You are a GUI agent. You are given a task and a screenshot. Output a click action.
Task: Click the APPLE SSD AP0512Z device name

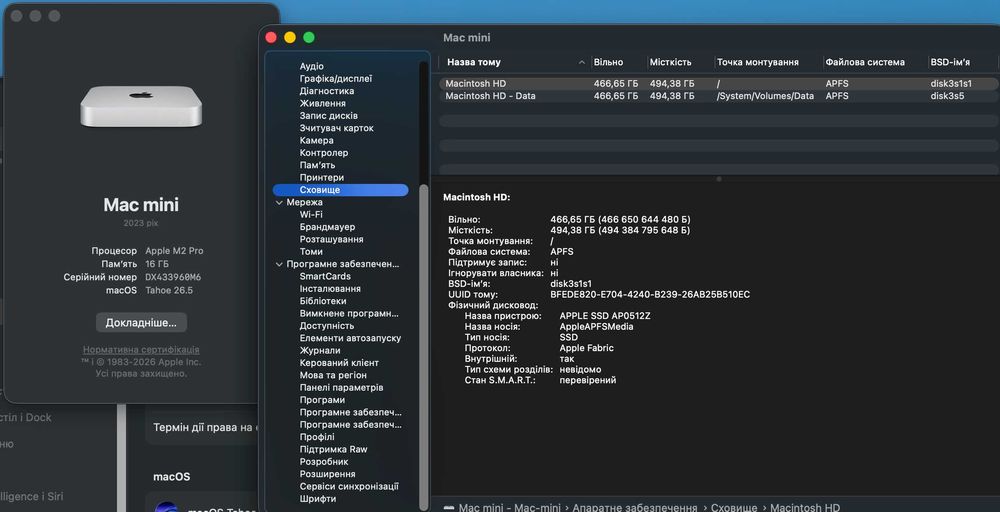pos(605,316)
